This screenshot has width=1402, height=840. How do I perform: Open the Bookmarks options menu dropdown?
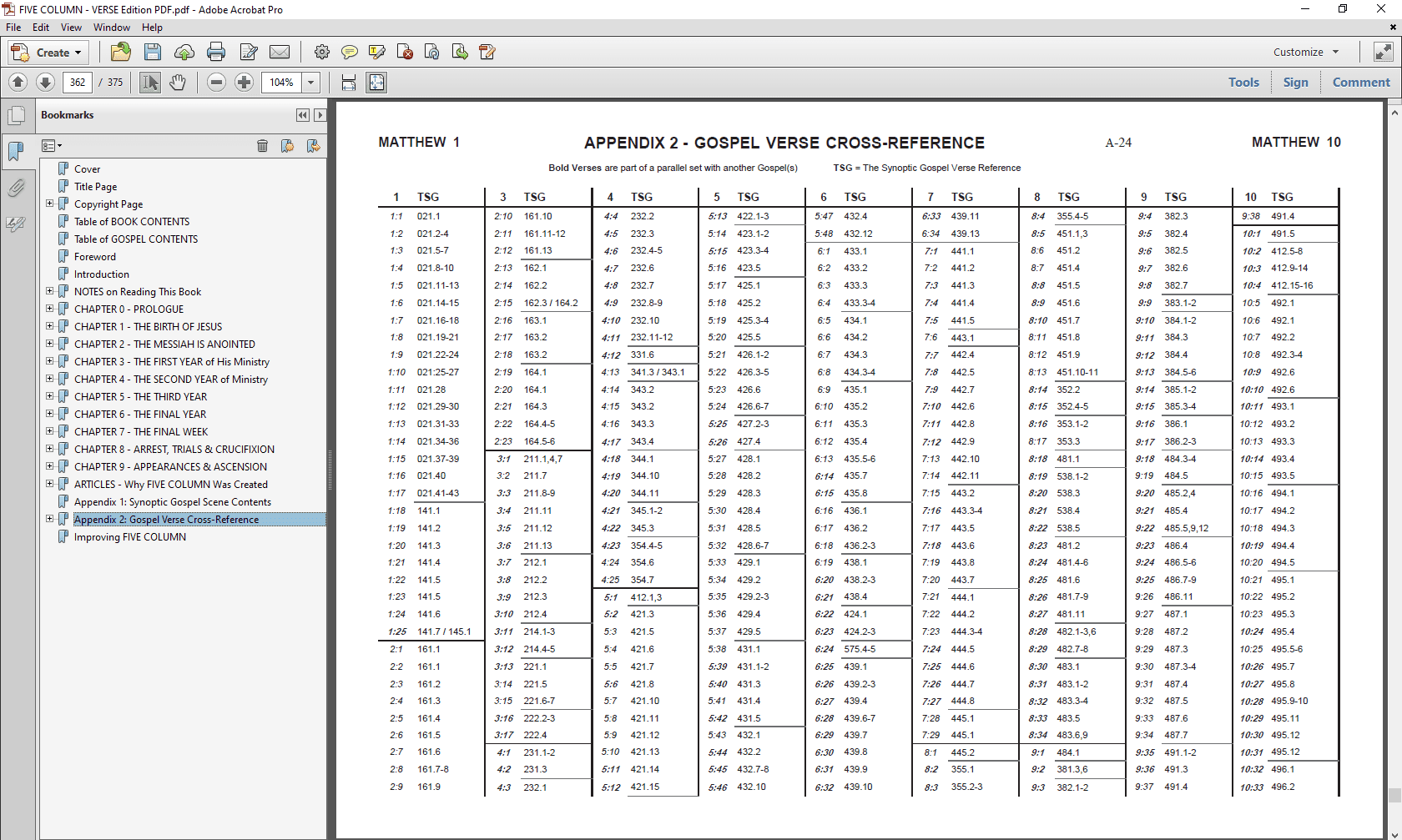point(52,146)
